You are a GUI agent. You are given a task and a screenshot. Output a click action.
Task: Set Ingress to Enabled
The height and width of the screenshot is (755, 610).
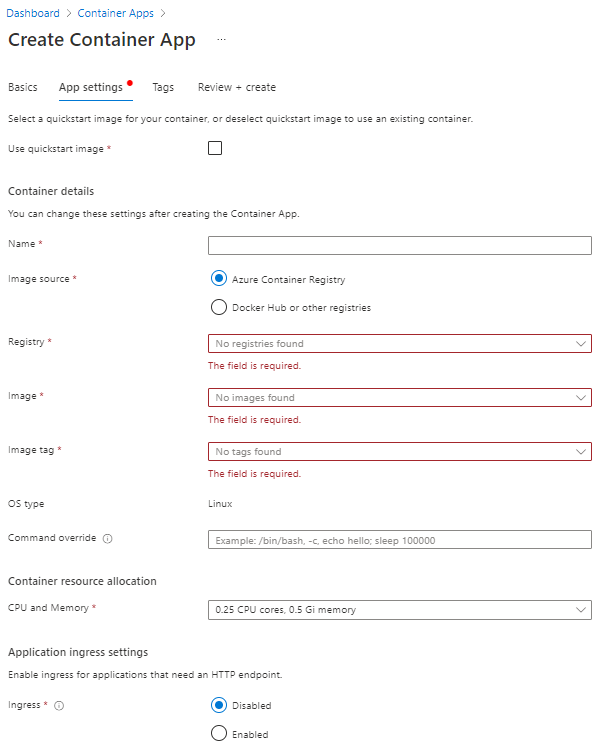click(219, 734)
